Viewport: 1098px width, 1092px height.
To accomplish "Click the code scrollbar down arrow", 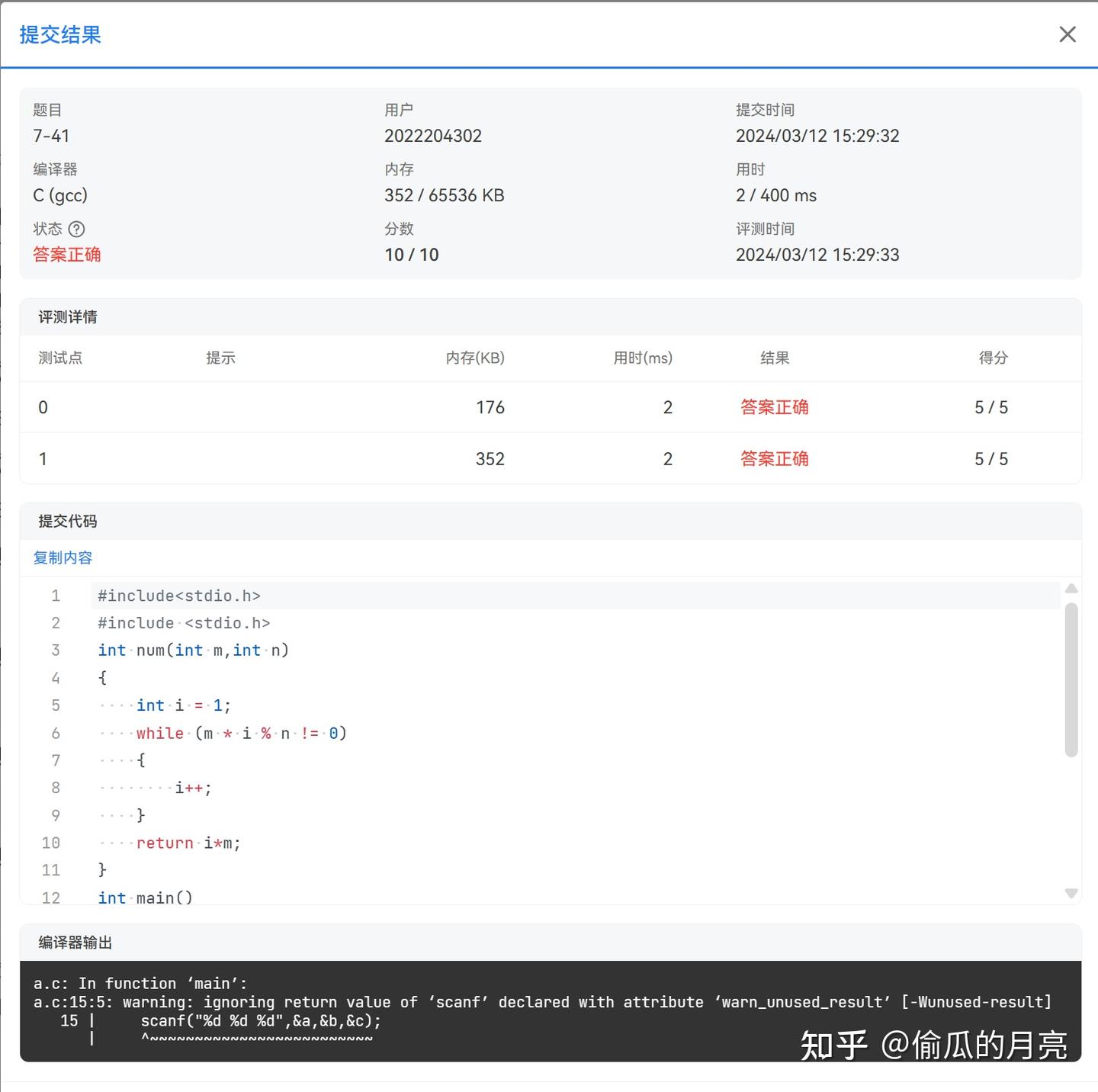I will point(1071,893).
